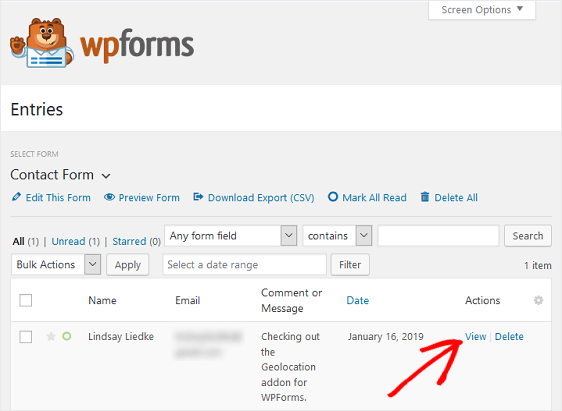Check the select-all checkbox in table header
The width and height of the screenshot is (562, 411).
(x=25, y=300)
